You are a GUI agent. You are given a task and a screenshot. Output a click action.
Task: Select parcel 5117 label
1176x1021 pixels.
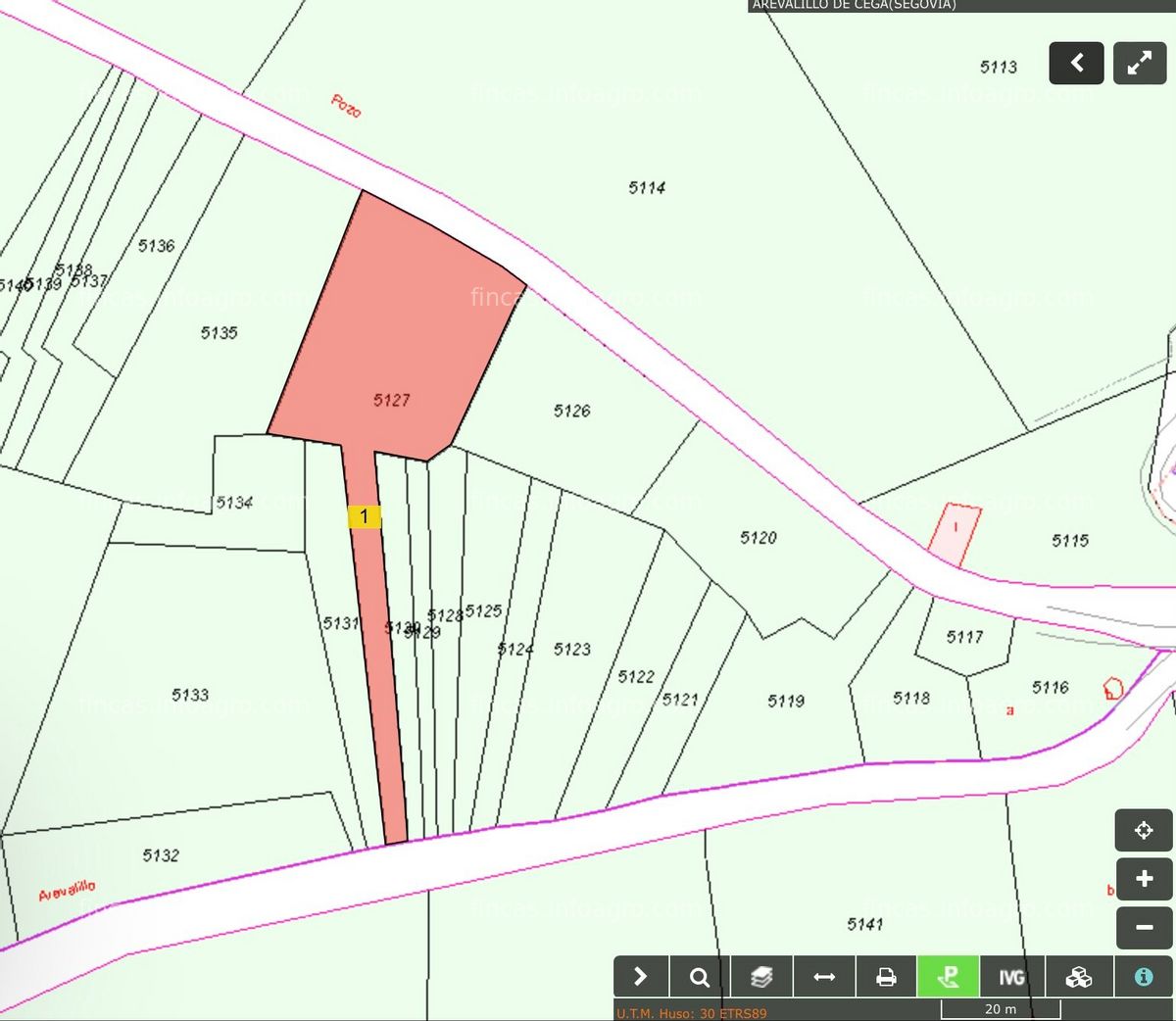click(x=964, y=637)
